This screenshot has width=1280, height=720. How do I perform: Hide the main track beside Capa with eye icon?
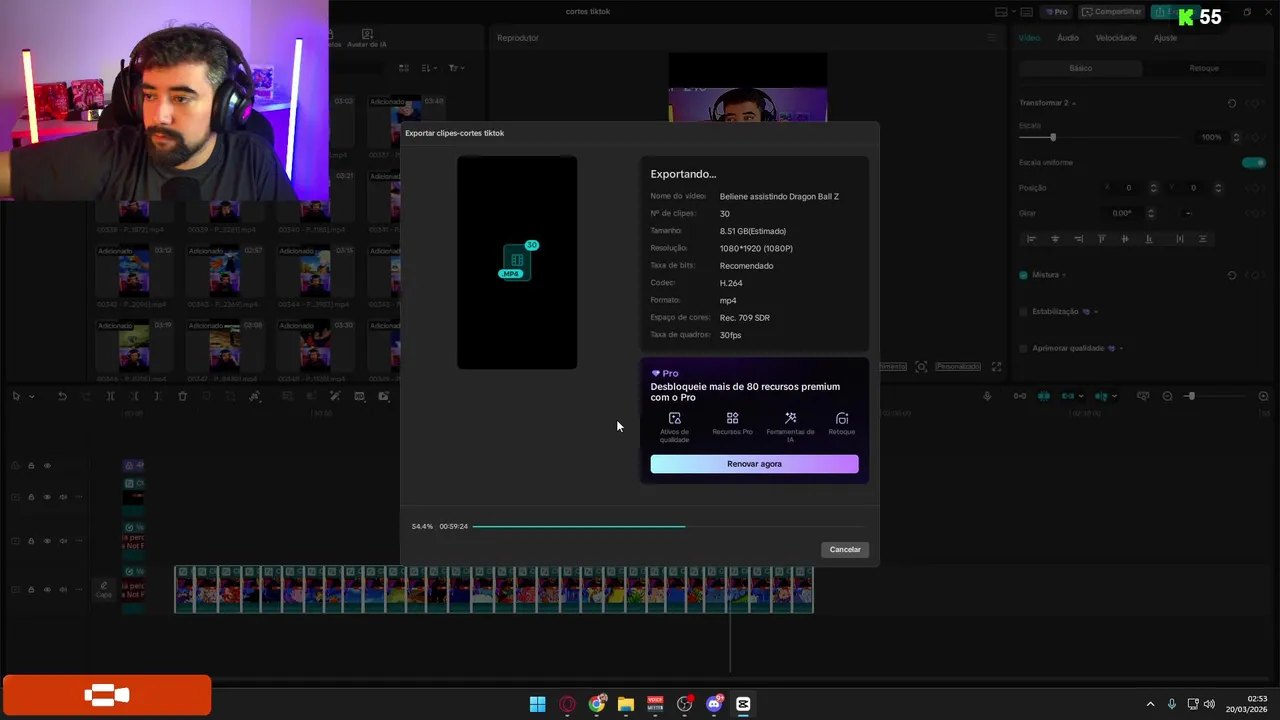click(47, 590)
